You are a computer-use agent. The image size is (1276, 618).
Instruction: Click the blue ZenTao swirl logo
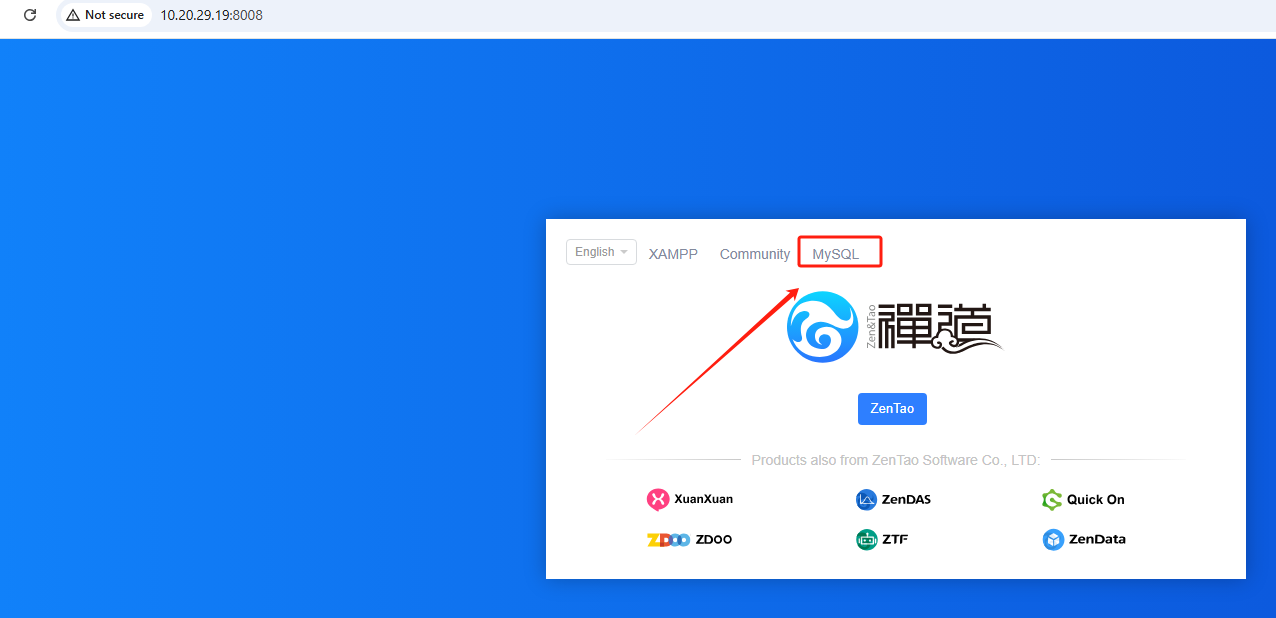tap(823, 327)
